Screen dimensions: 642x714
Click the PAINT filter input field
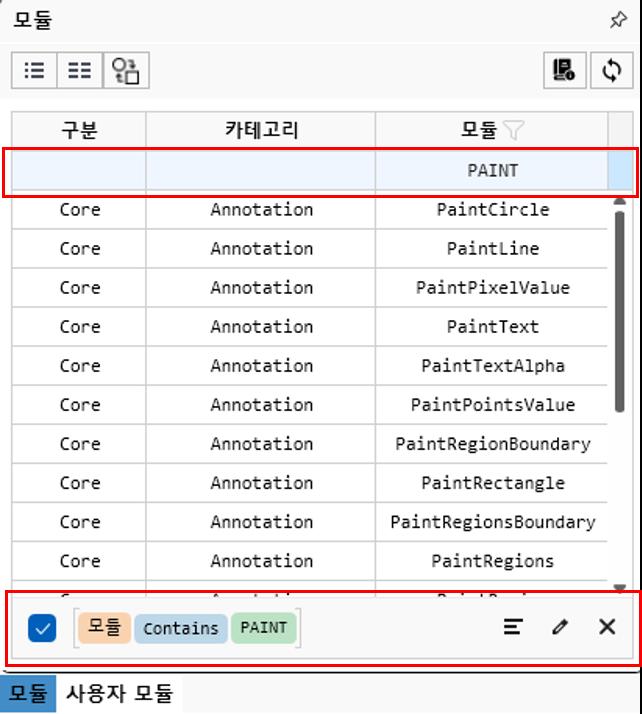click(x=491, y=170)
